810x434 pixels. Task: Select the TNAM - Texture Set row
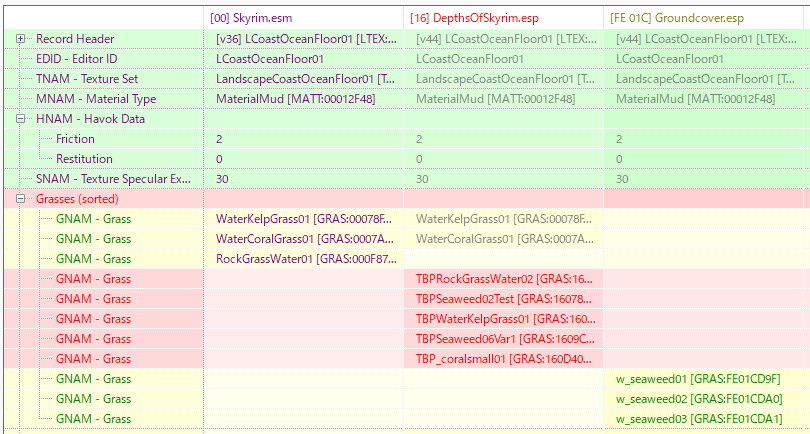click(x=87, y=79)
